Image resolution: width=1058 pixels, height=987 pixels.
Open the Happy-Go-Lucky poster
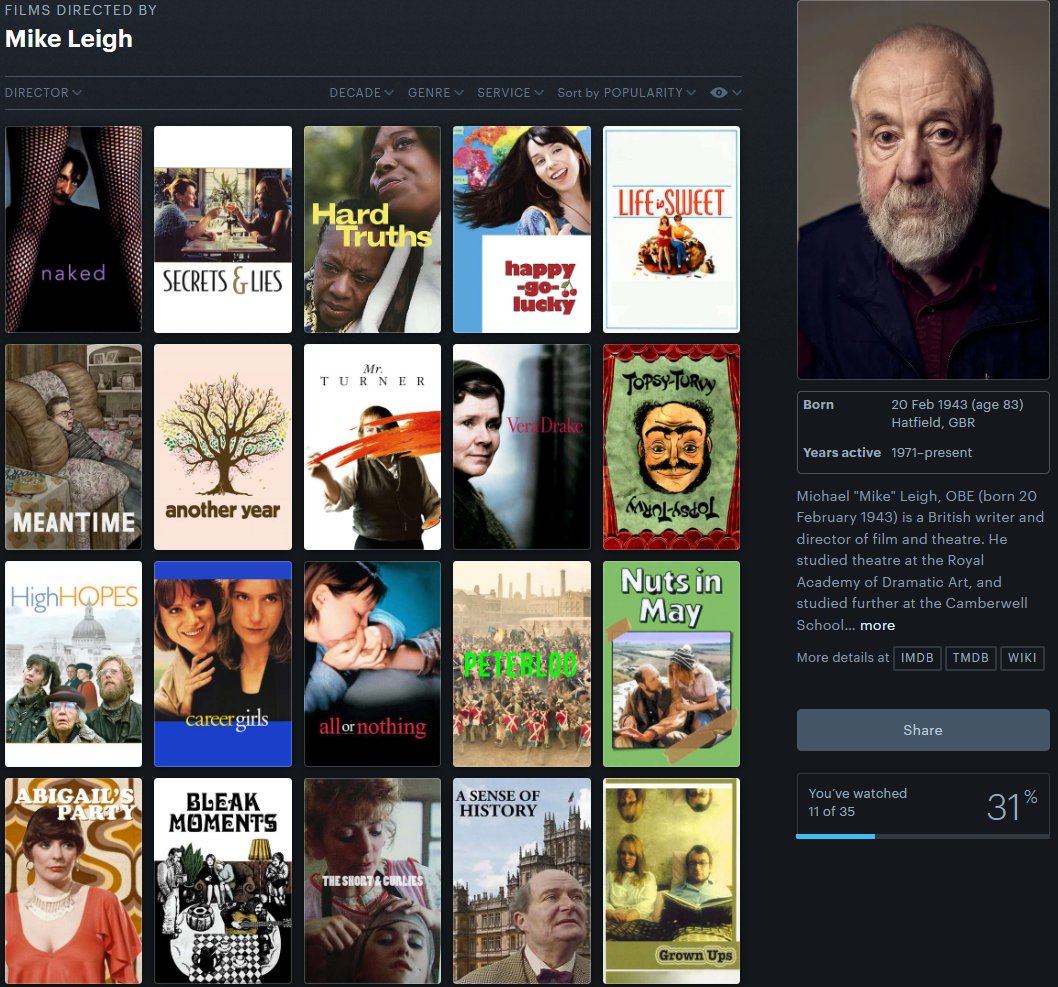522,229
